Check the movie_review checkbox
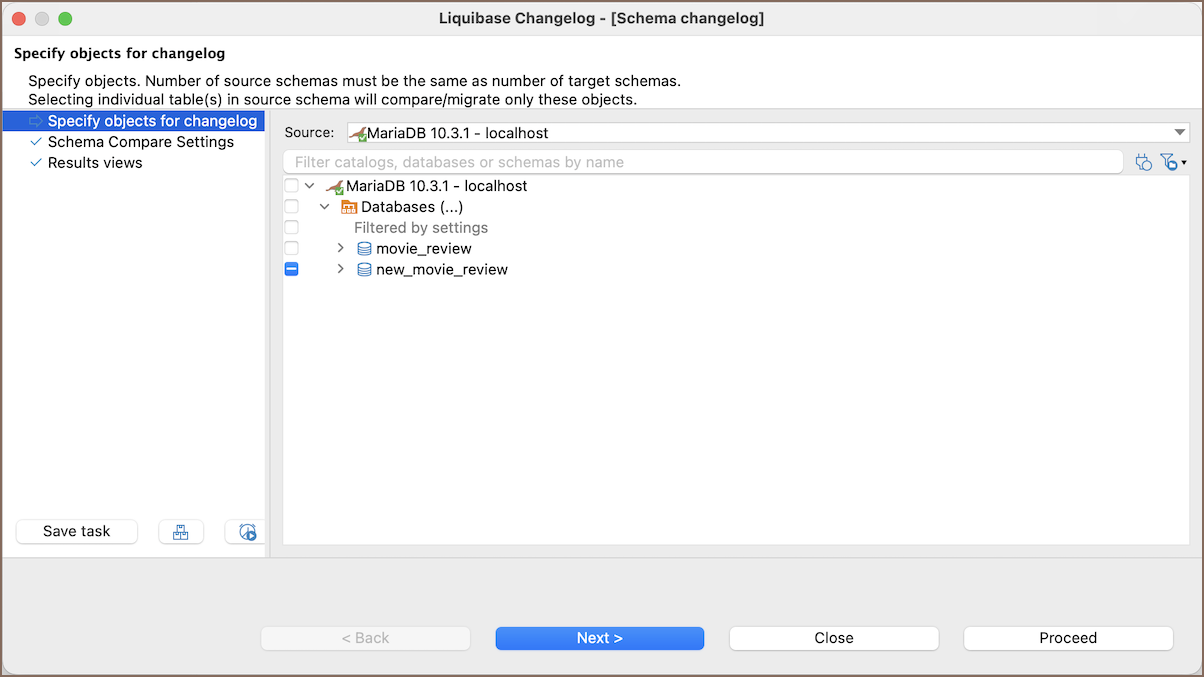Image resolution: width=1204 pixels, height=677 pixels. click(292, 249)
